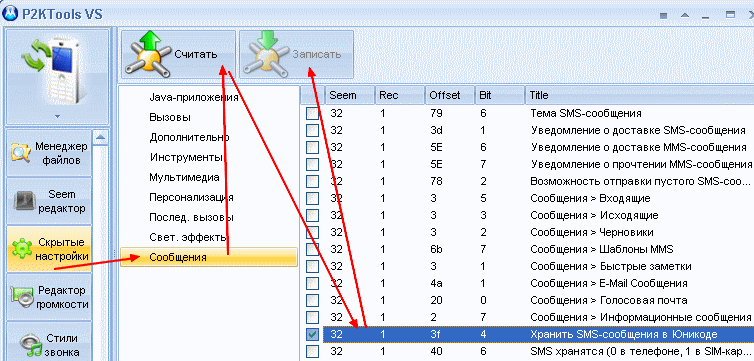
Task: Select Персонализация category
Action: (191, 197)
